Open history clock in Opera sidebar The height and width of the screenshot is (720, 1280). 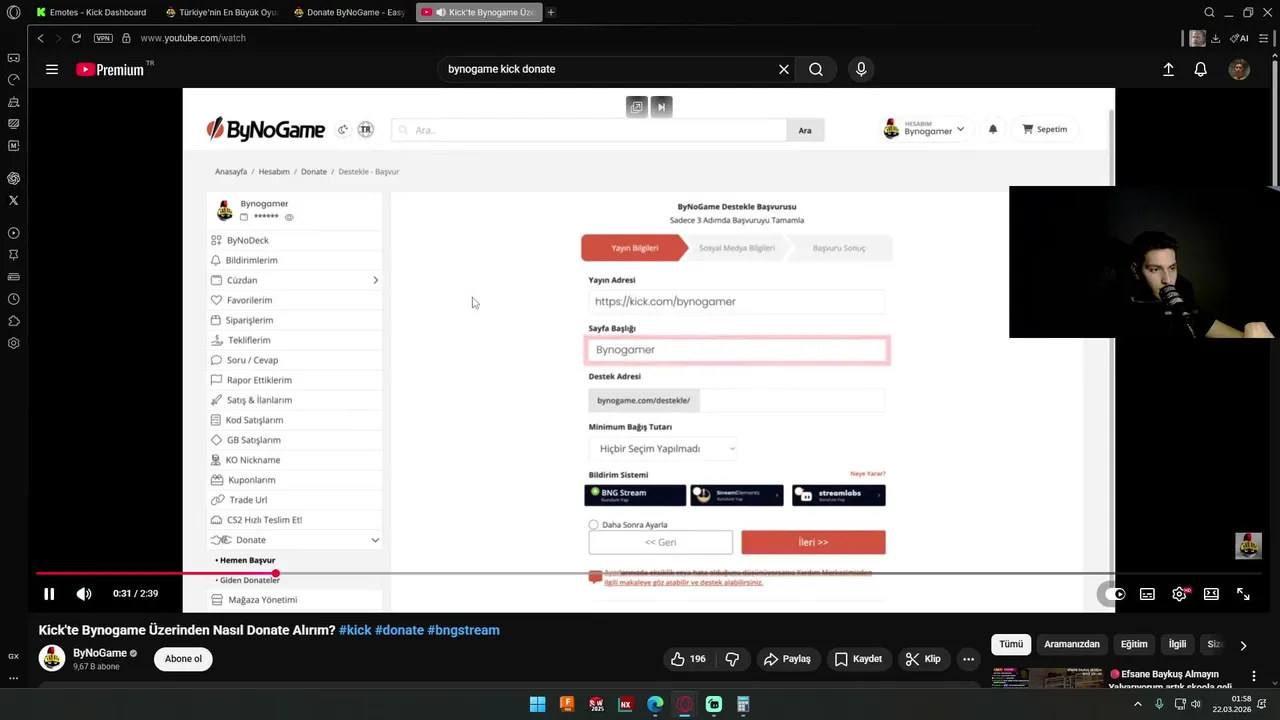(13, 299)
